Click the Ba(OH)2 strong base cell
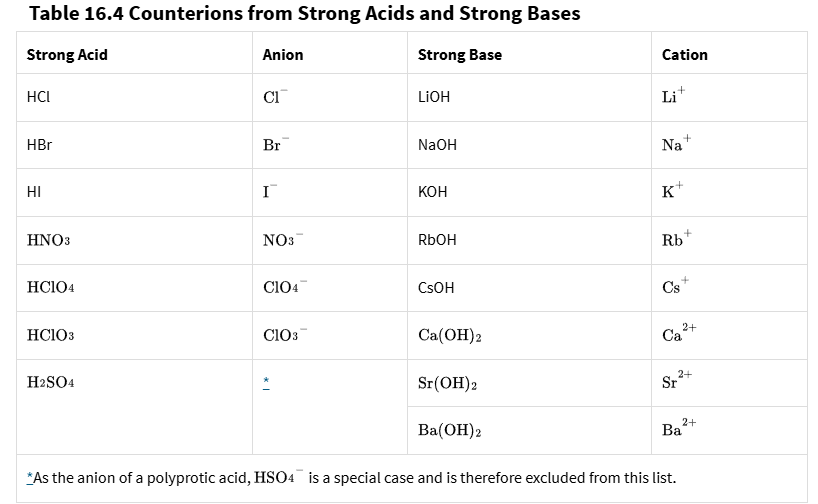This screenshot has height=504, width=818. tap(450, 430)
